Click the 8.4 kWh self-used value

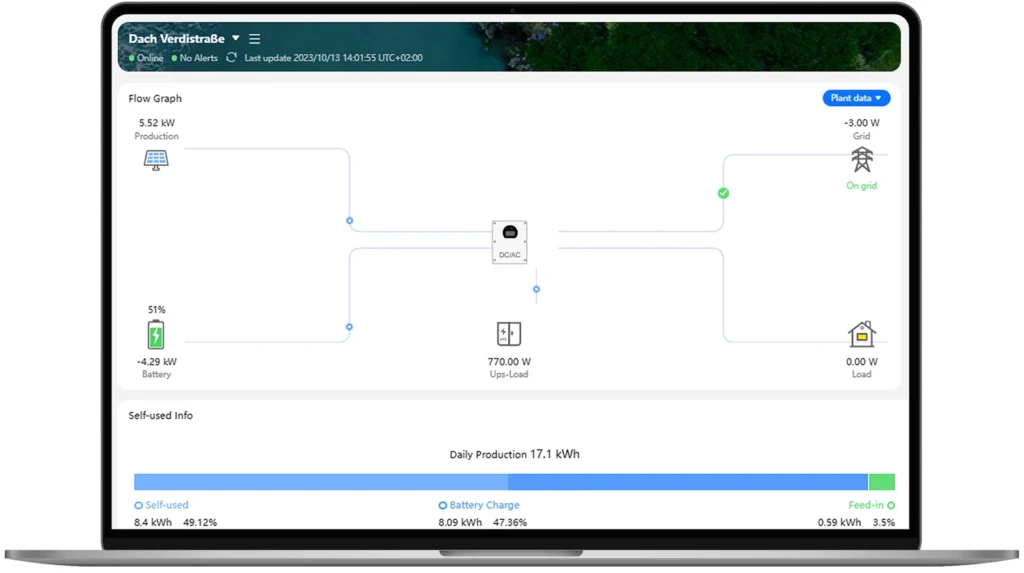click(x=153, y=523)
